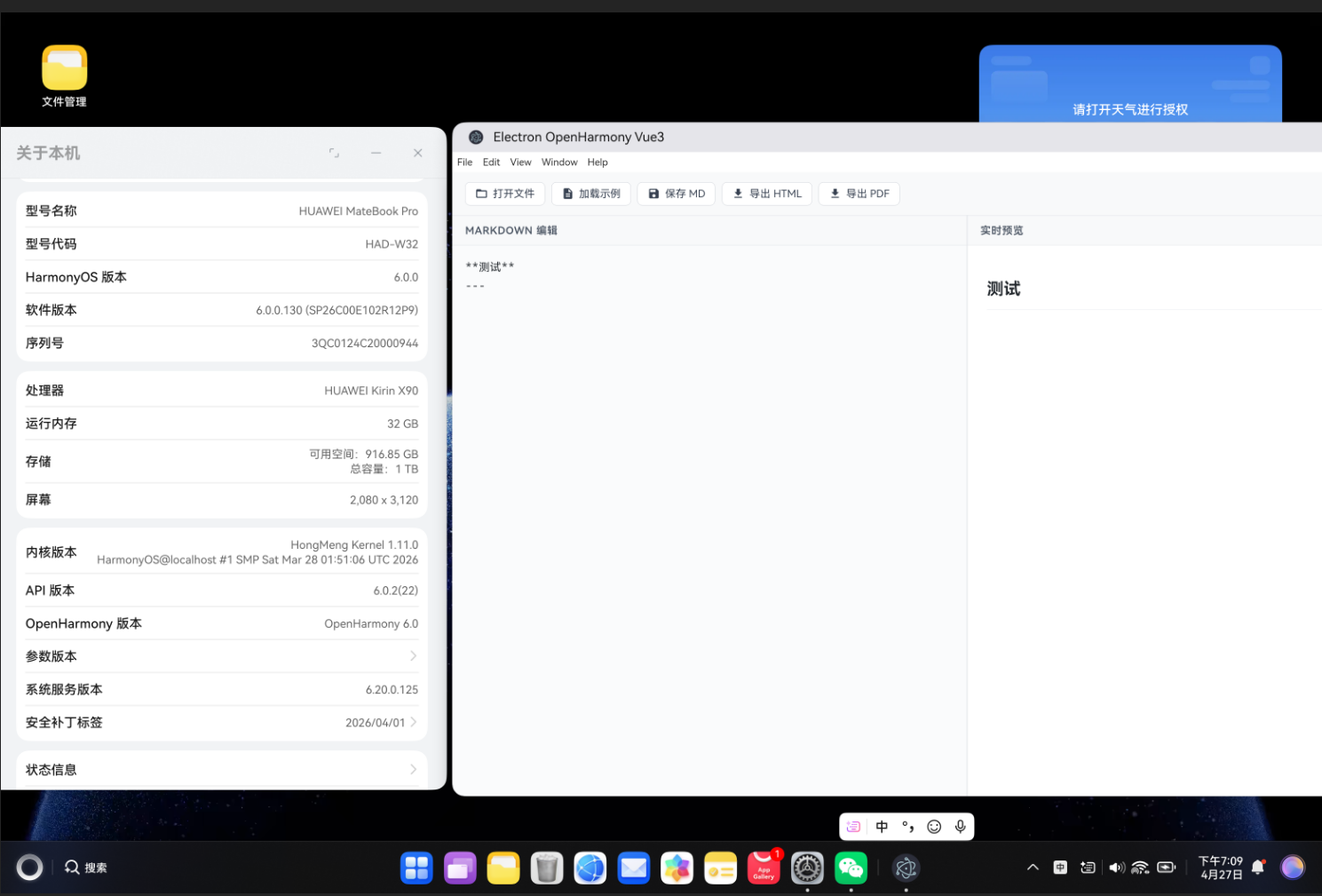Click the weather authorization widget
This screenshot has height=896, width=1322.
[1130, 83]
